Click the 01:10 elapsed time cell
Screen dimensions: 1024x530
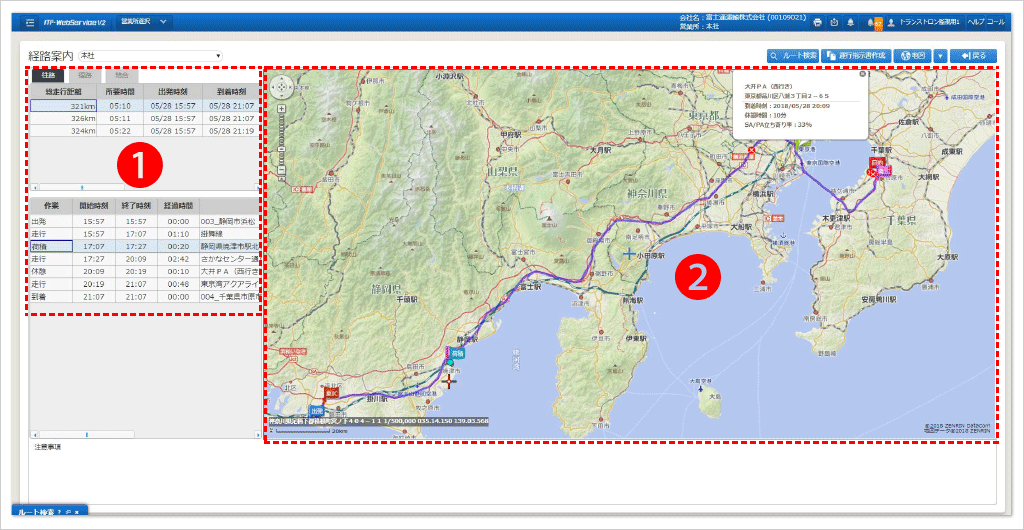[178, 234]
